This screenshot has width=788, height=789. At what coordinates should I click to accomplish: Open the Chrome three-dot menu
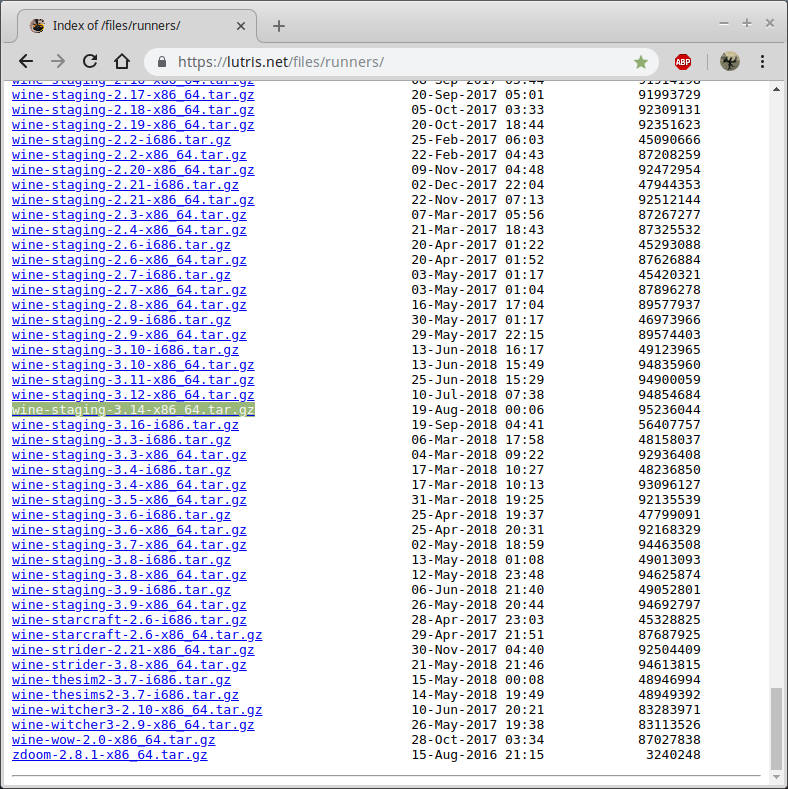coord(762,62)
